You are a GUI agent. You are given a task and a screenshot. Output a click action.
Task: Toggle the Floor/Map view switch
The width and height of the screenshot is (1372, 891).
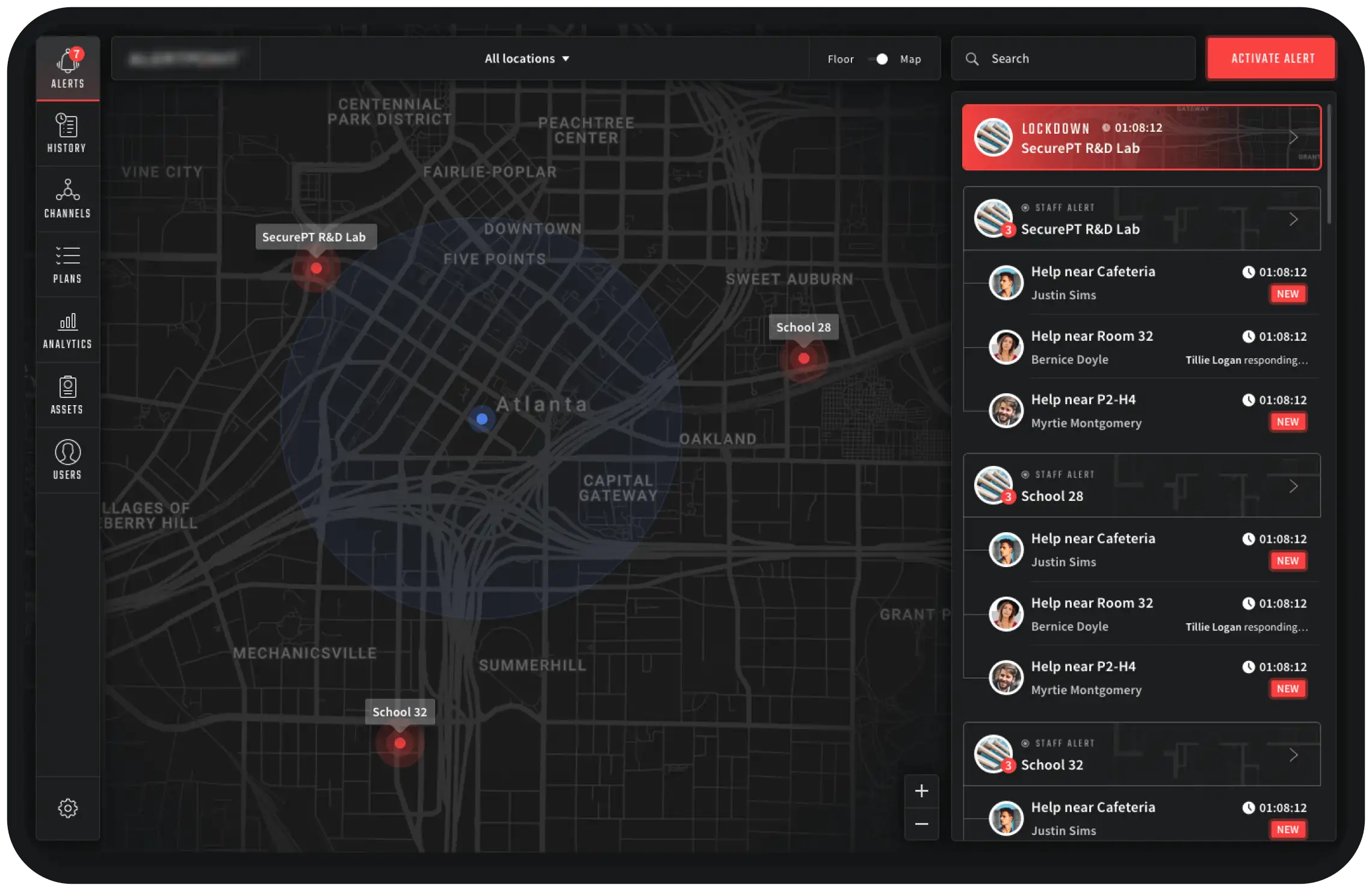pos(878,59)
